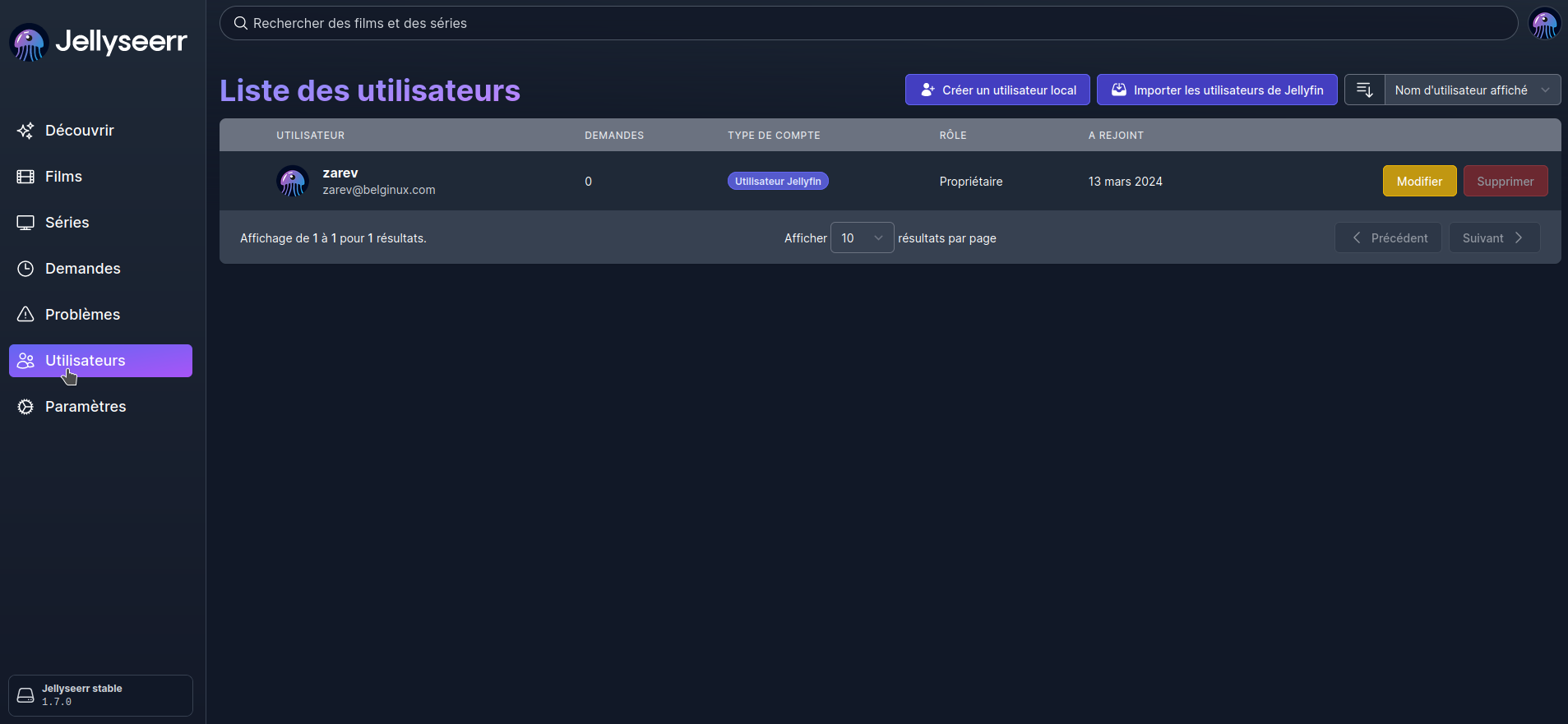Click the UTILISATEUR column header
Screen dimensions: 1568x724
point(311,135)
